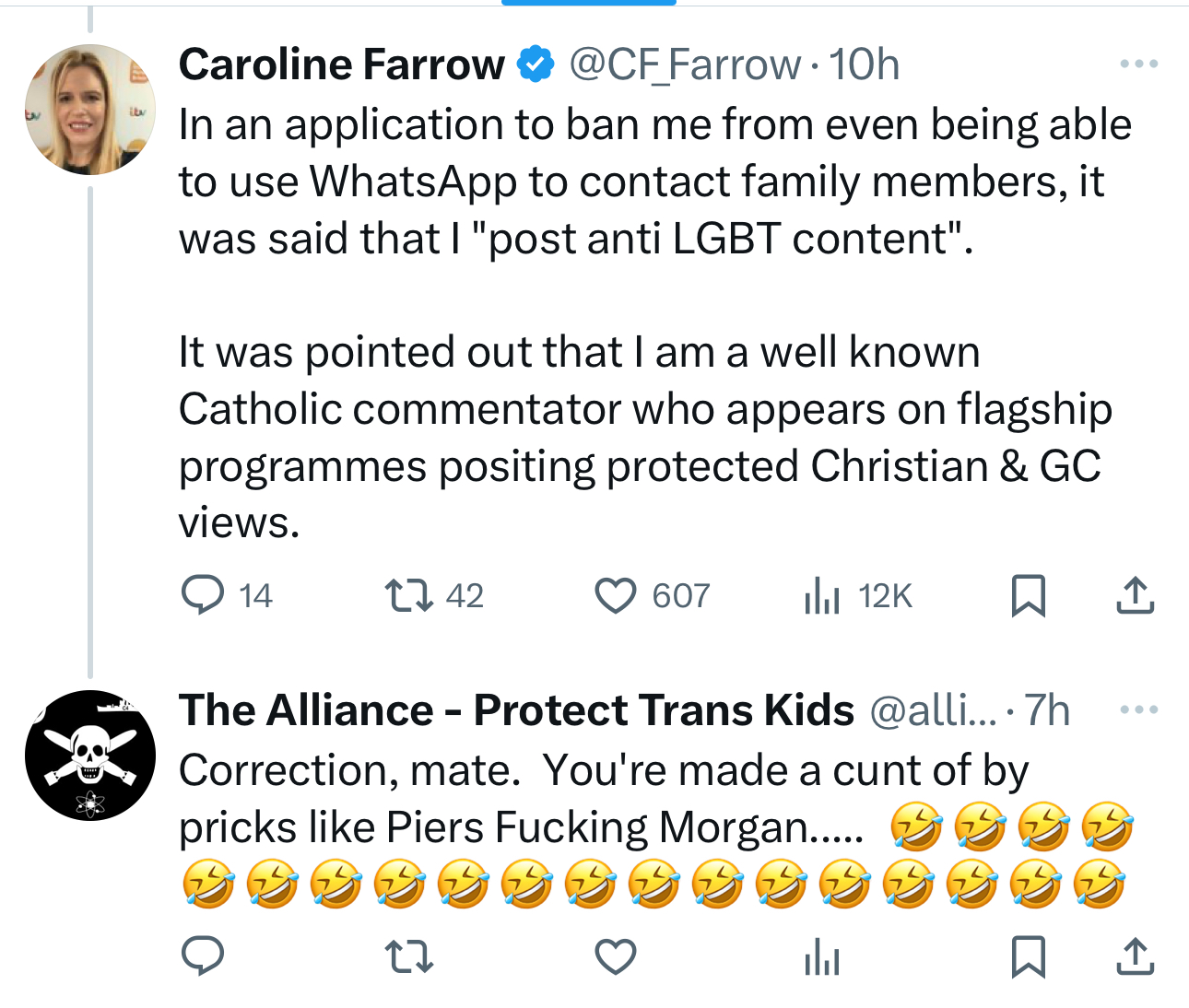Screen dimensions: 1189x1008
Task: Open The Alliance skull avatar profile
Action: [x=90, y=756]
